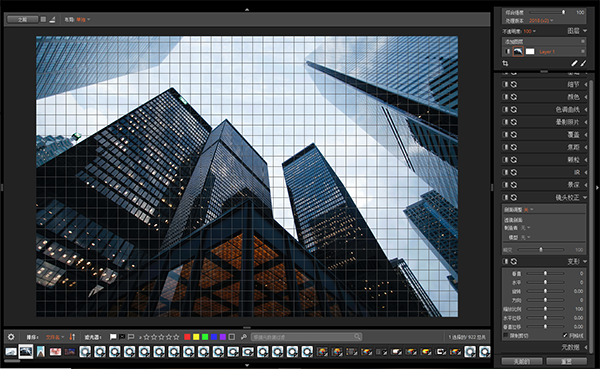Filter by yellow color label
Screen dimensions: 600x369
point(196,337)
